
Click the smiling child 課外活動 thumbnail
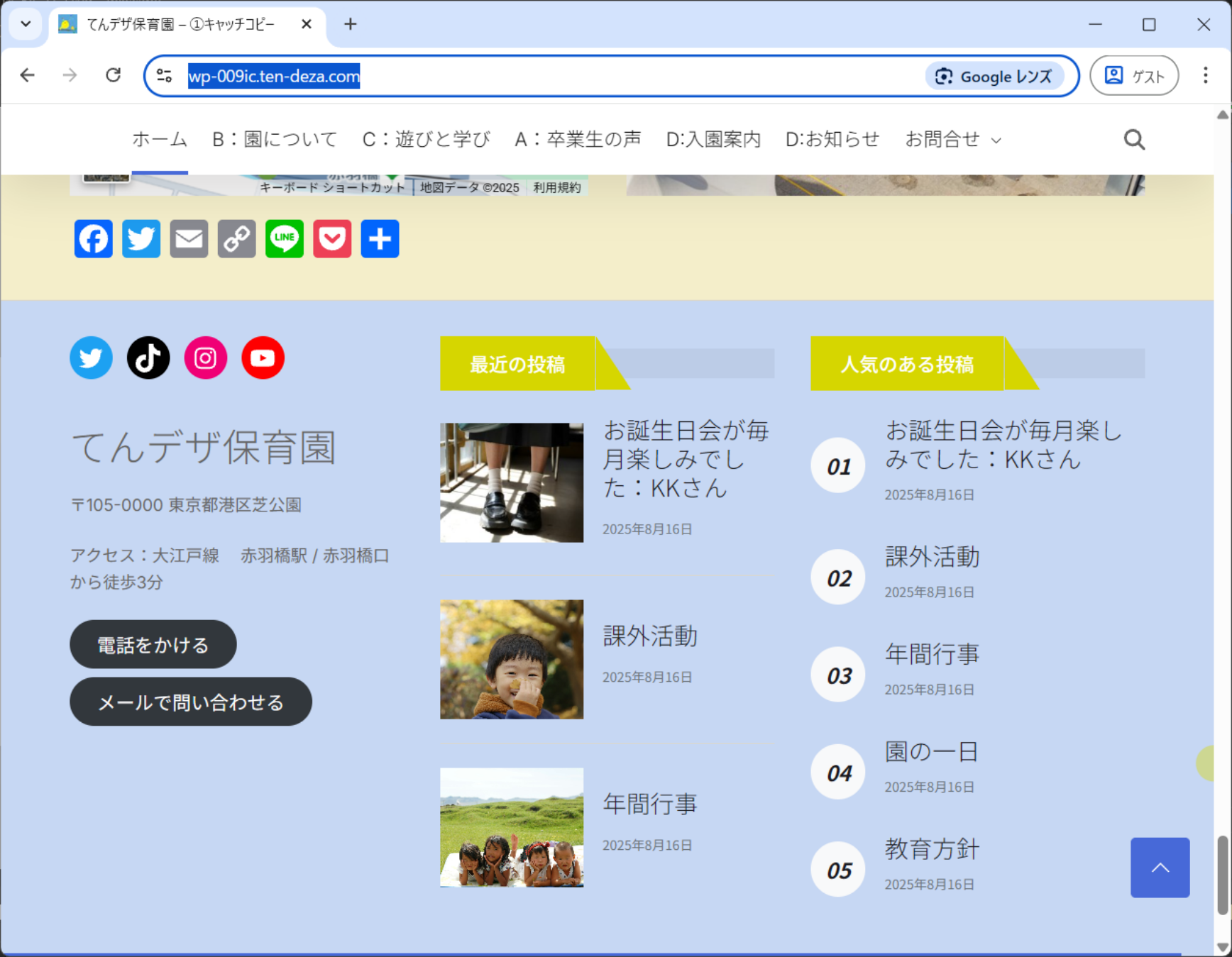[511, 659]
